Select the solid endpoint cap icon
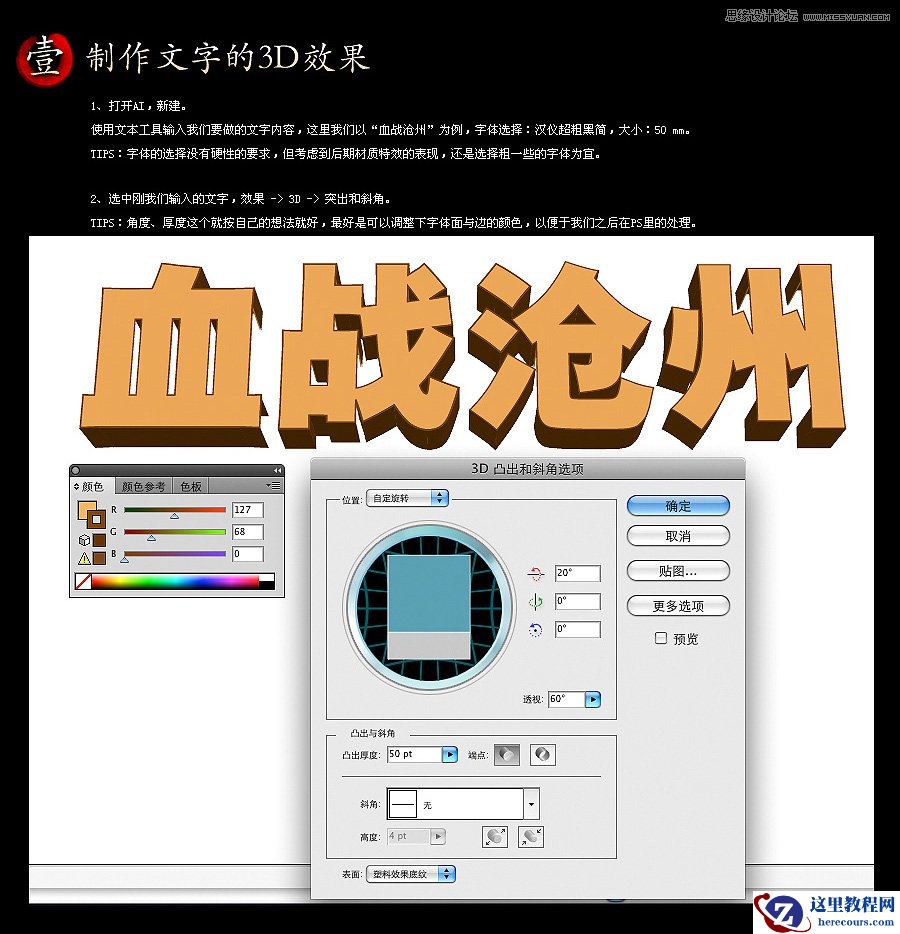 [x=506, y=754]
